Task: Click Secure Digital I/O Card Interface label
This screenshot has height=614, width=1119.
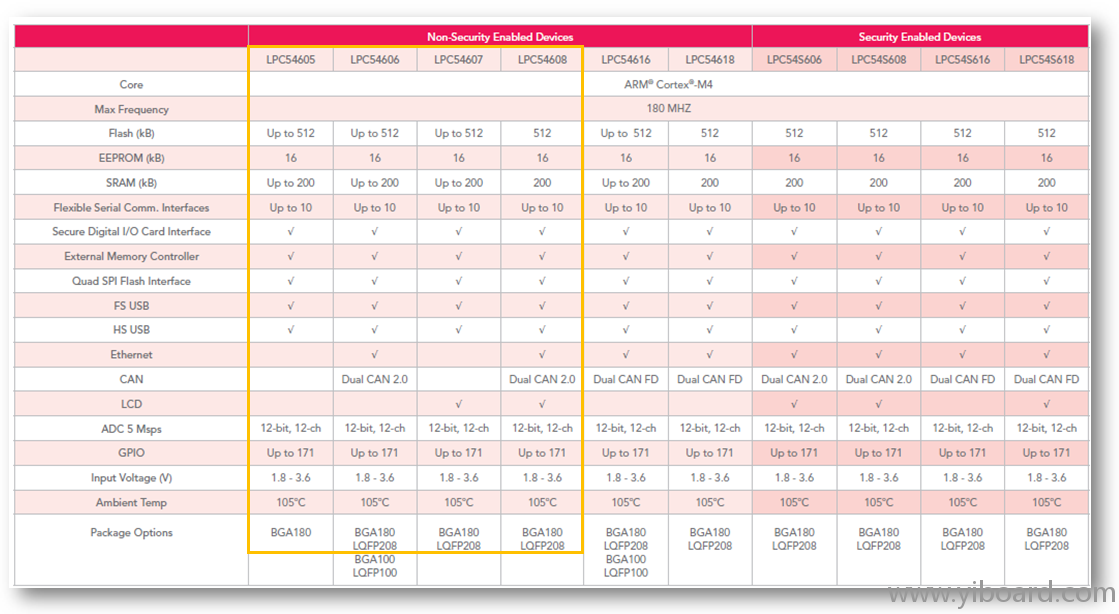Action: click(131, 231)
